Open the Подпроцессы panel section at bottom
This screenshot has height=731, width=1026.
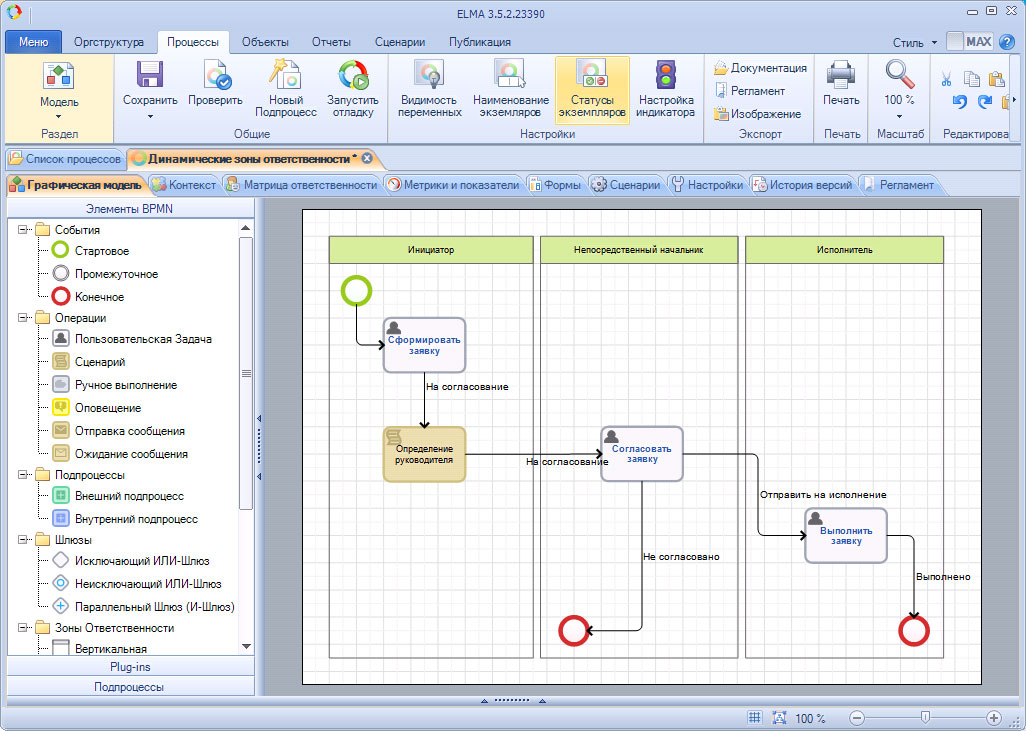click(130, 686)
